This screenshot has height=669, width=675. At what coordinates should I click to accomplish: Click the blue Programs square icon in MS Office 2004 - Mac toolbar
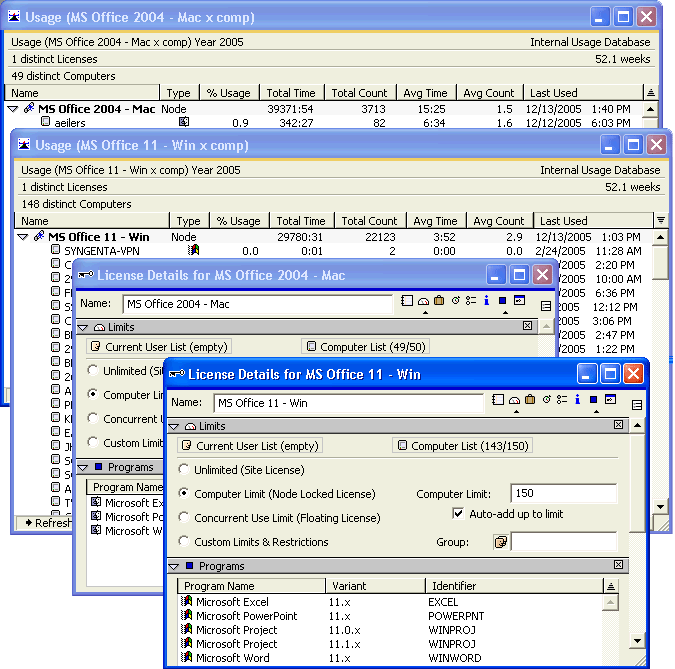pyautogui.click(x=502, y=300)
